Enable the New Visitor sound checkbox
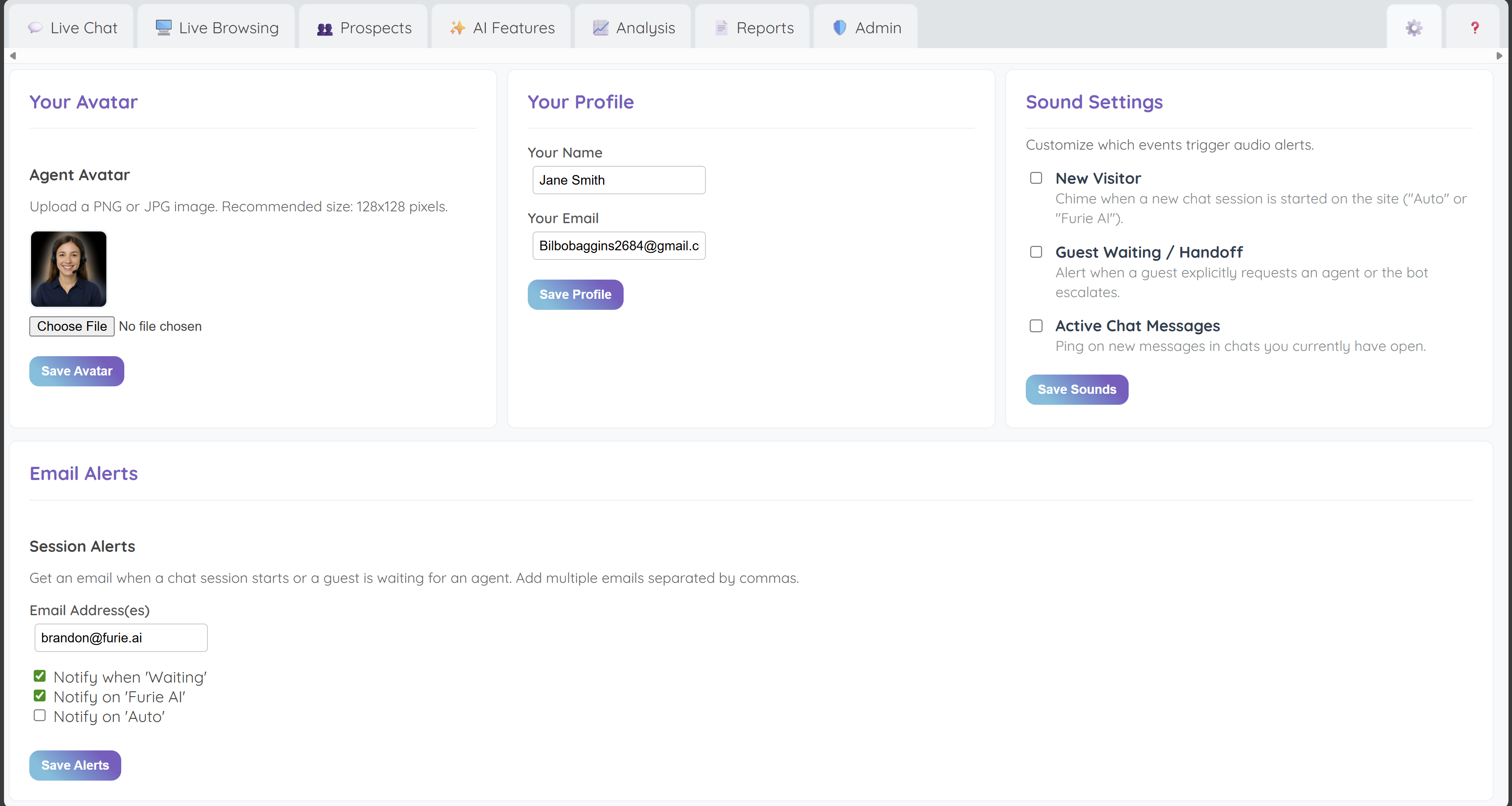Screen dimensions: 1512x806 click(1036, 178)
